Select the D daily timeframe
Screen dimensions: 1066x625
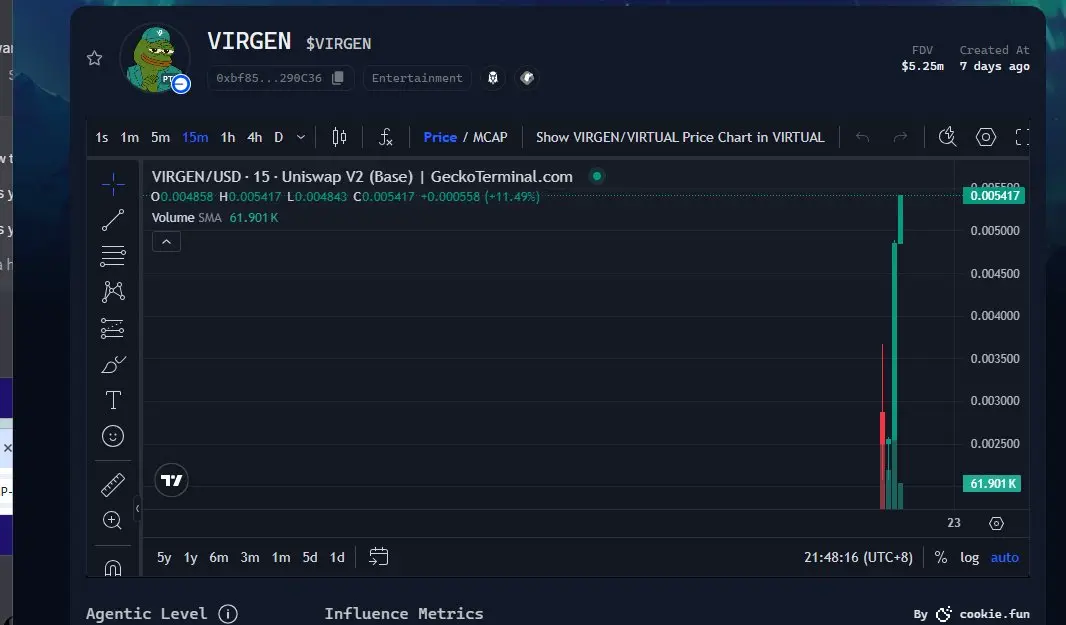278,137
